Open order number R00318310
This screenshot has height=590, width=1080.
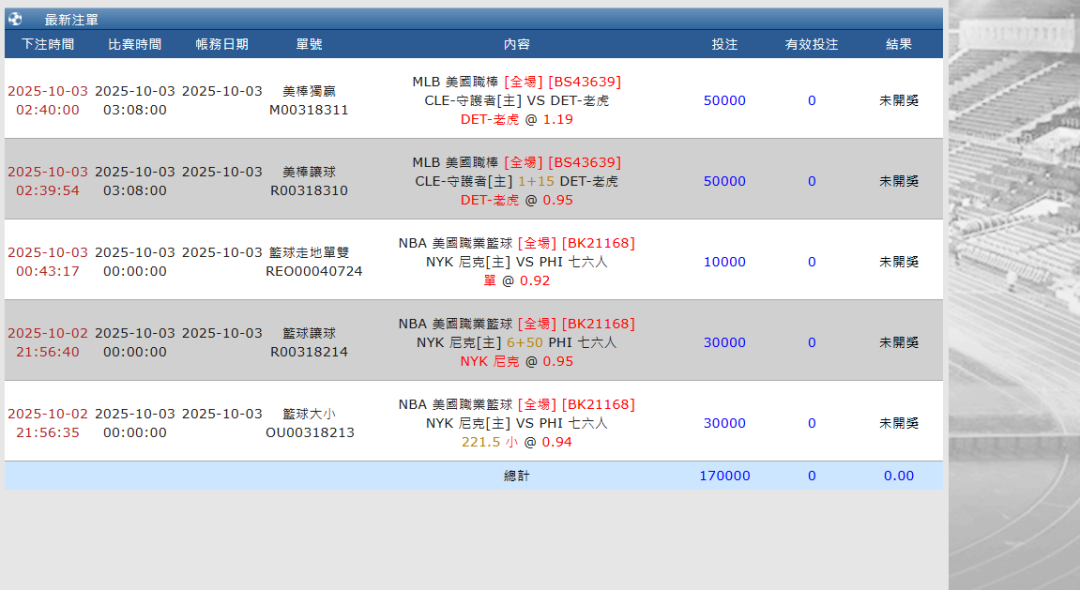[x=309, y=190]
